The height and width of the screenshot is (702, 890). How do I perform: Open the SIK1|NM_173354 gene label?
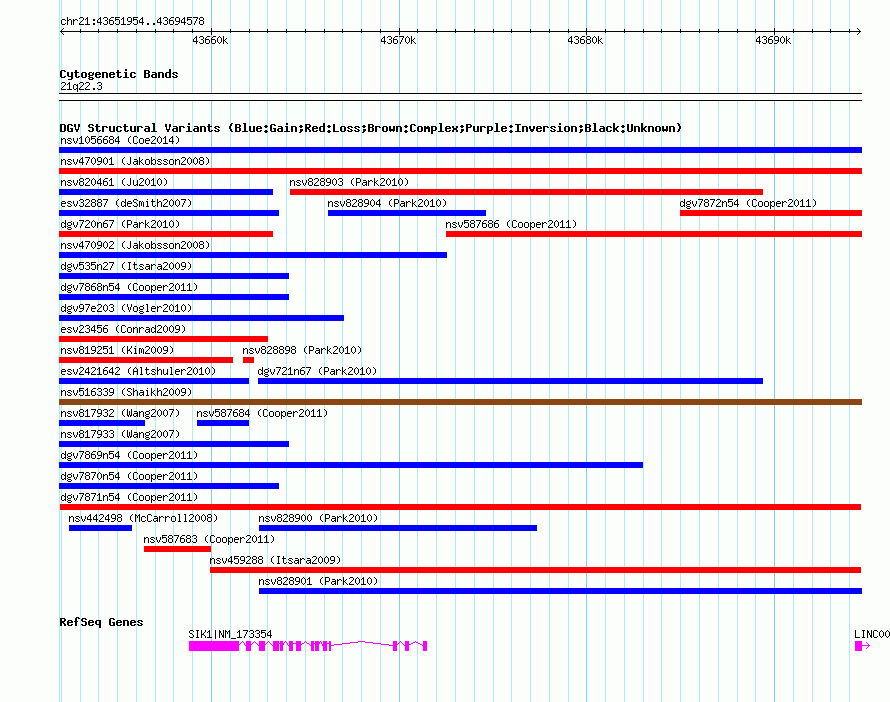click(230, 634)
